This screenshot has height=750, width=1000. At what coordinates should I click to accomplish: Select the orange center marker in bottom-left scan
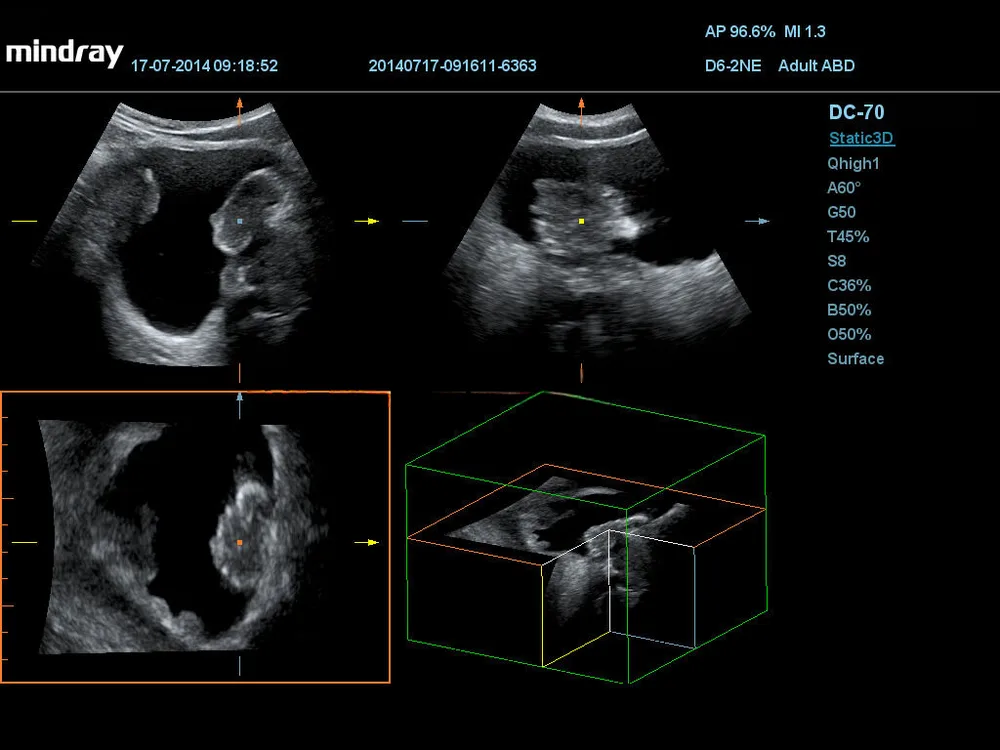(240, 543)
